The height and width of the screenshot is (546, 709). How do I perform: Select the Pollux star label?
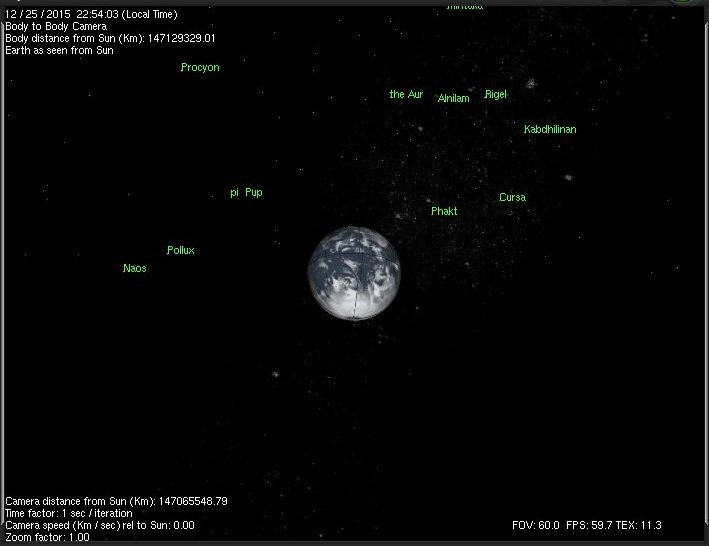[x=180, y=250]
